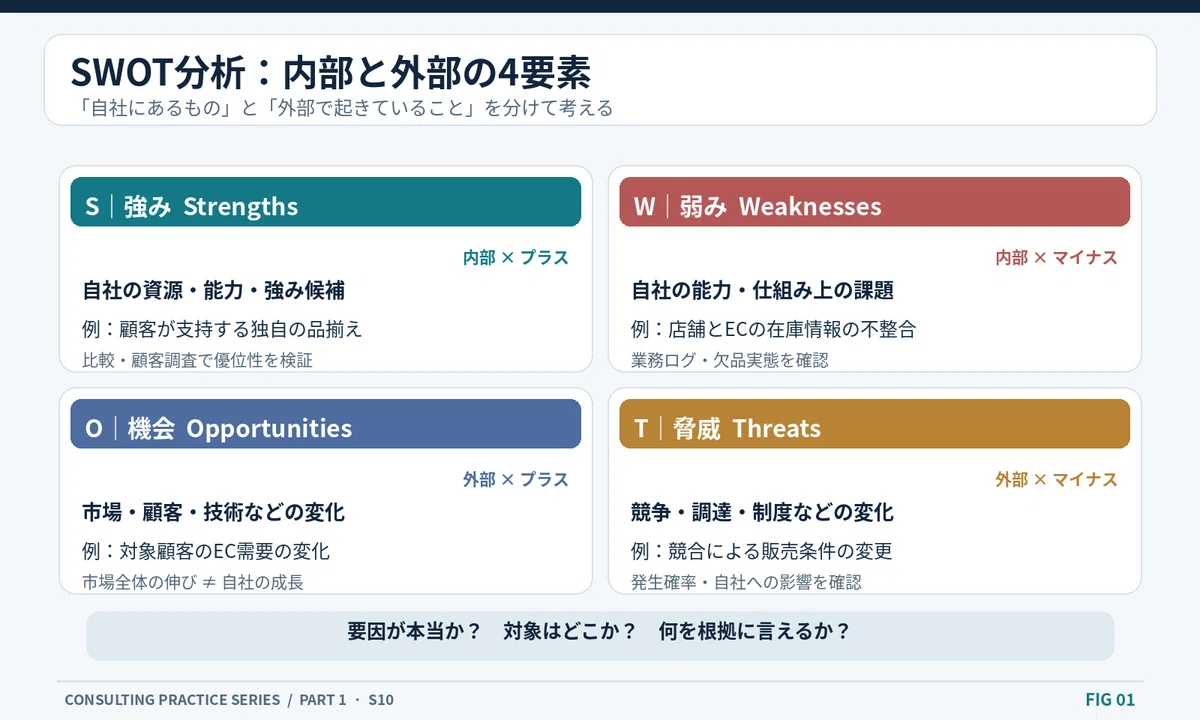The image size is (1200, 720).
Task: Select "例：店舗とECの在庫情報の不整合" text
Action: 773,329
